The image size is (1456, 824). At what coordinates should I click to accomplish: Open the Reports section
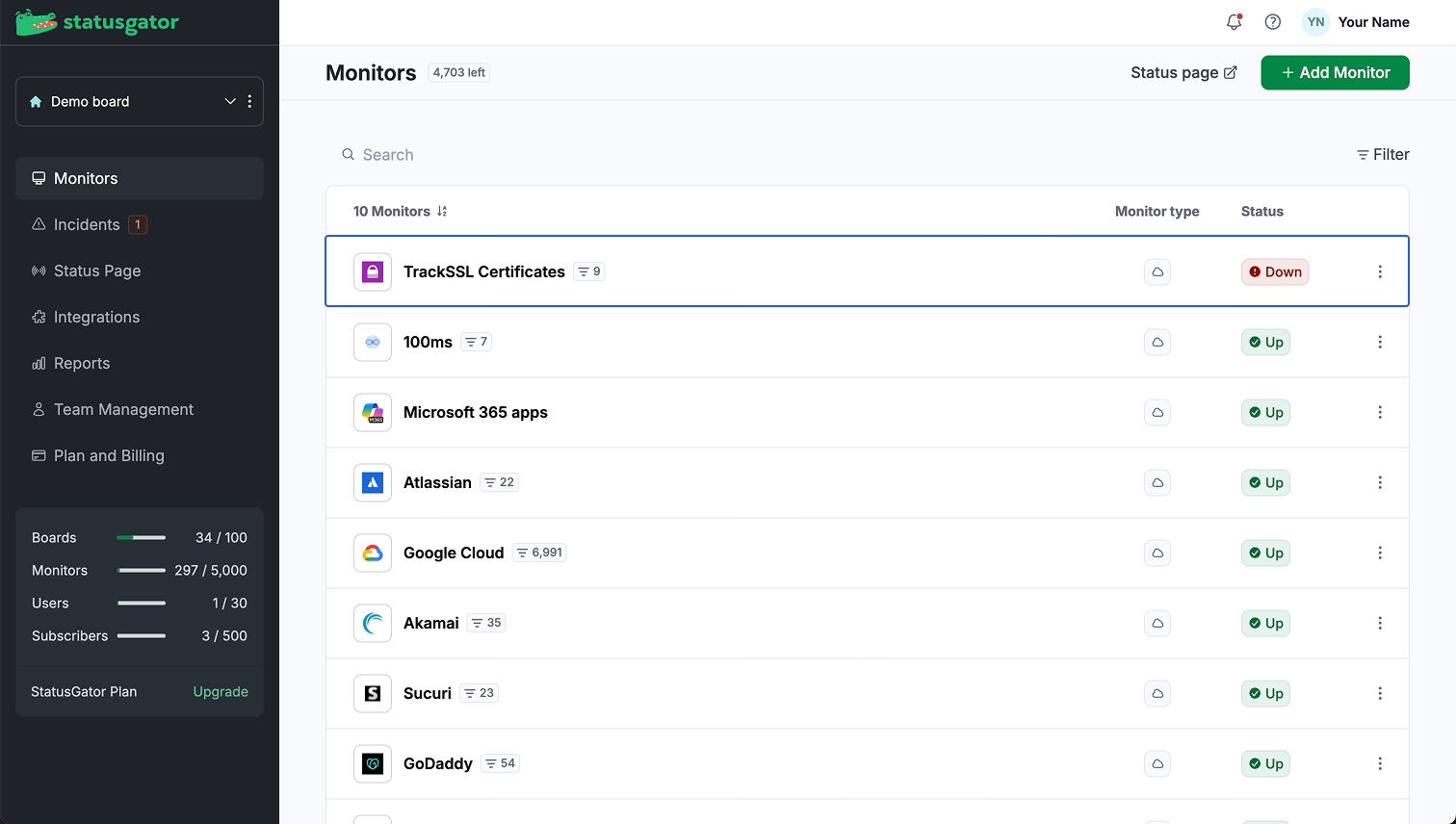(x=140, y=363)
